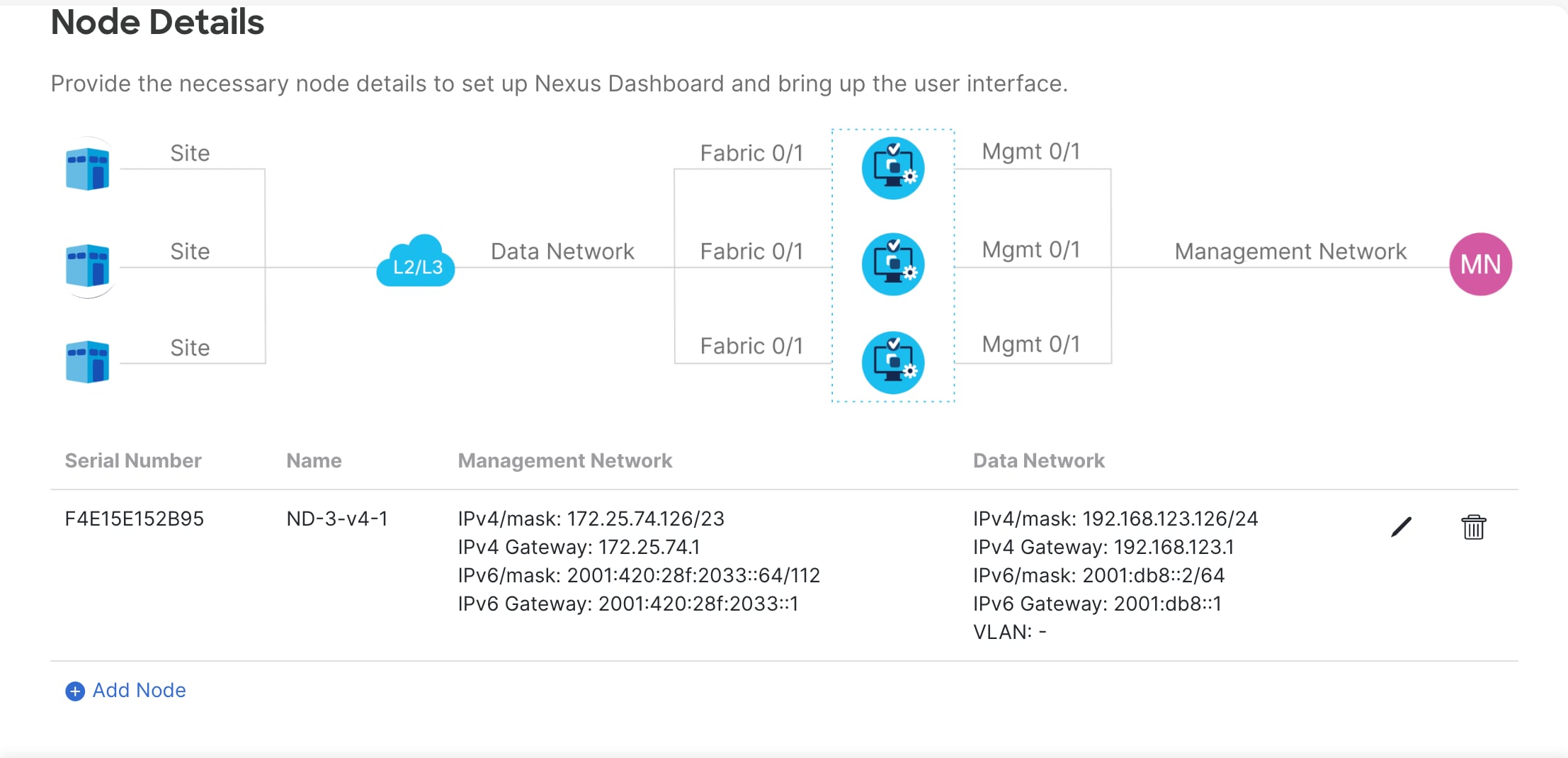Click the Management Network label in the diagram
The width and height of the screenshot is (1568, 758).
[1290, 251]
